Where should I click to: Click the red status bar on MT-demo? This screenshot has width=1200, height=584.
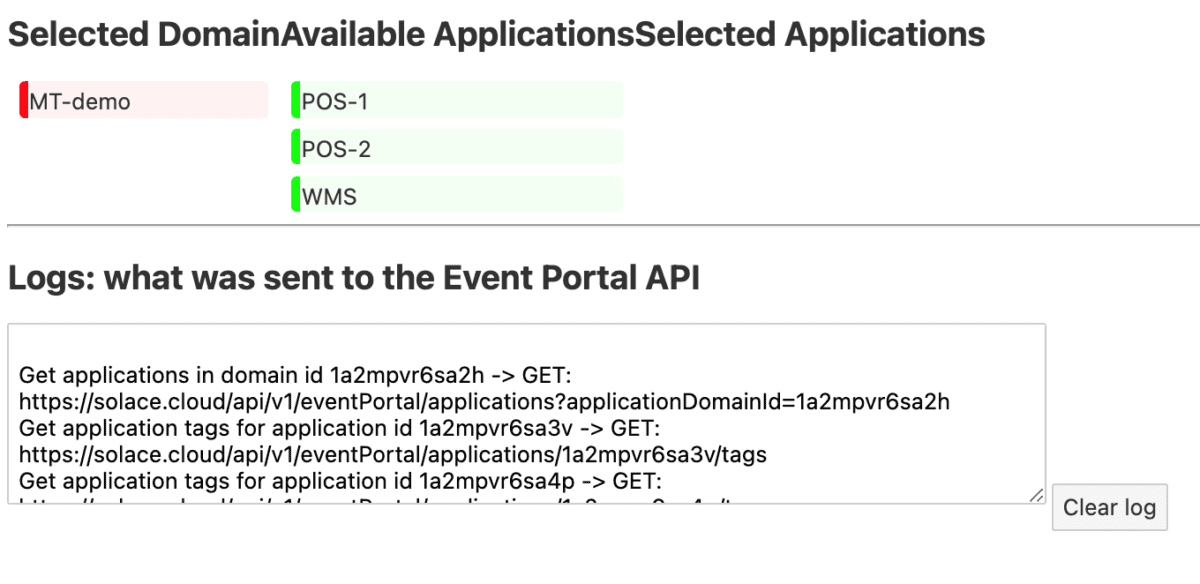click(21, 100)
